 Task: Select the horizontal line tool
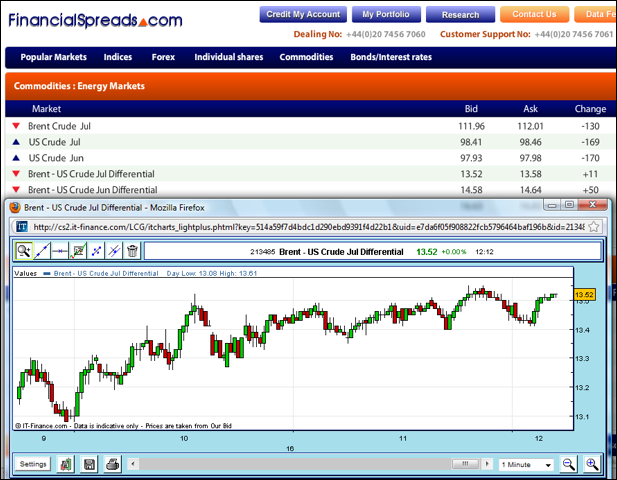(x=60, y=251)
